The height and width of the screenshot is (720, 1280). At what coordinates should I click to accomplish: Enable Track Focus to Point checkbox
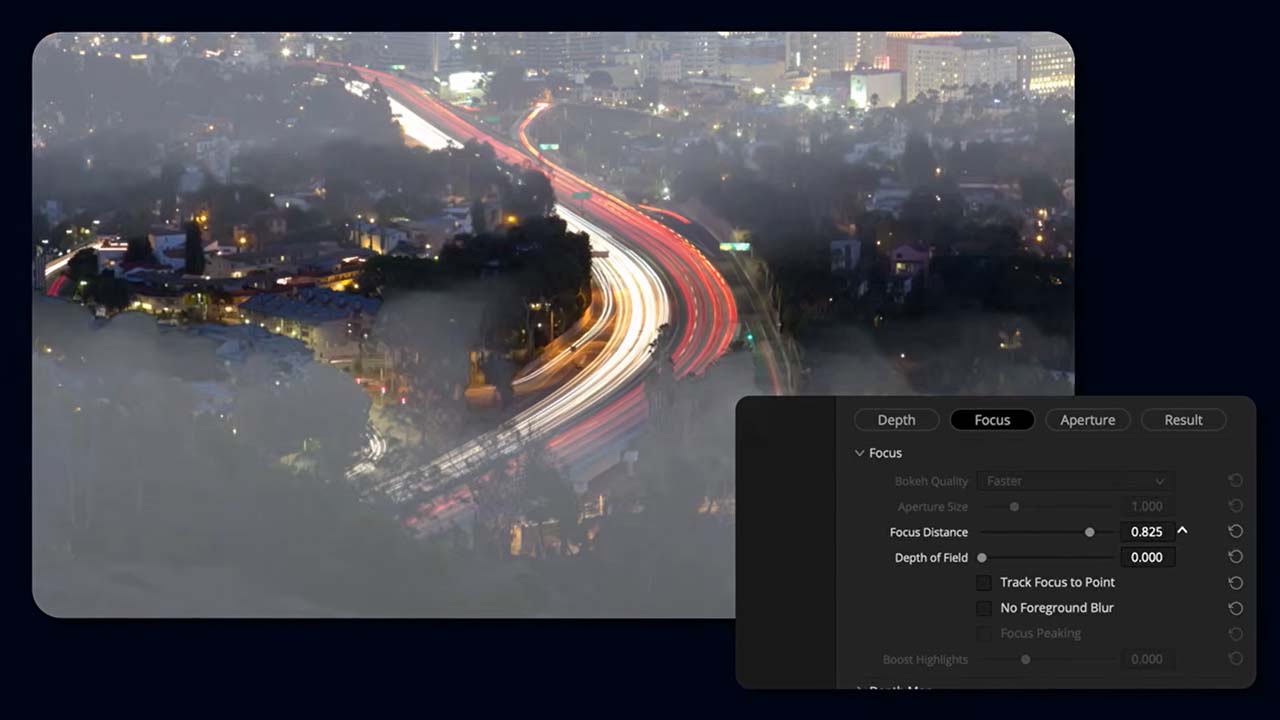tap(984, 583)
